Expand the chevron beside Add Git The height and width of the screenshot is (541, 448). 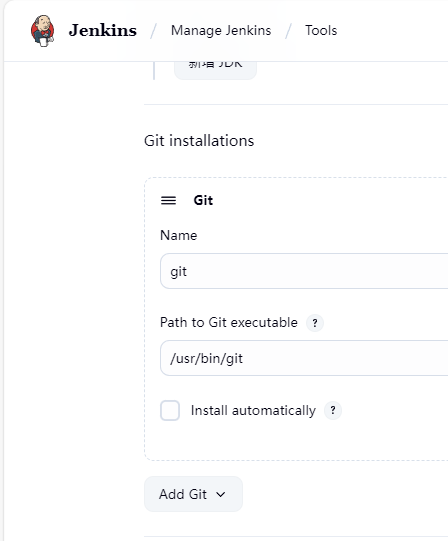tap(221, 494)
